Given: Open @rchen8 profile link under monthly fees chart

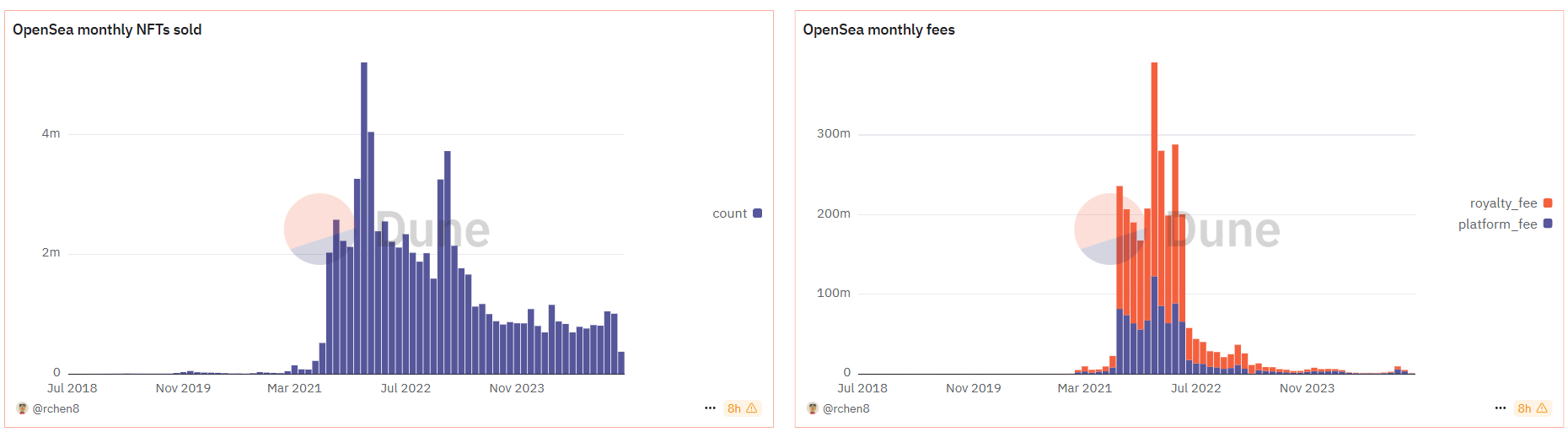Looking at the screenshot, I should tap(846, 408).
